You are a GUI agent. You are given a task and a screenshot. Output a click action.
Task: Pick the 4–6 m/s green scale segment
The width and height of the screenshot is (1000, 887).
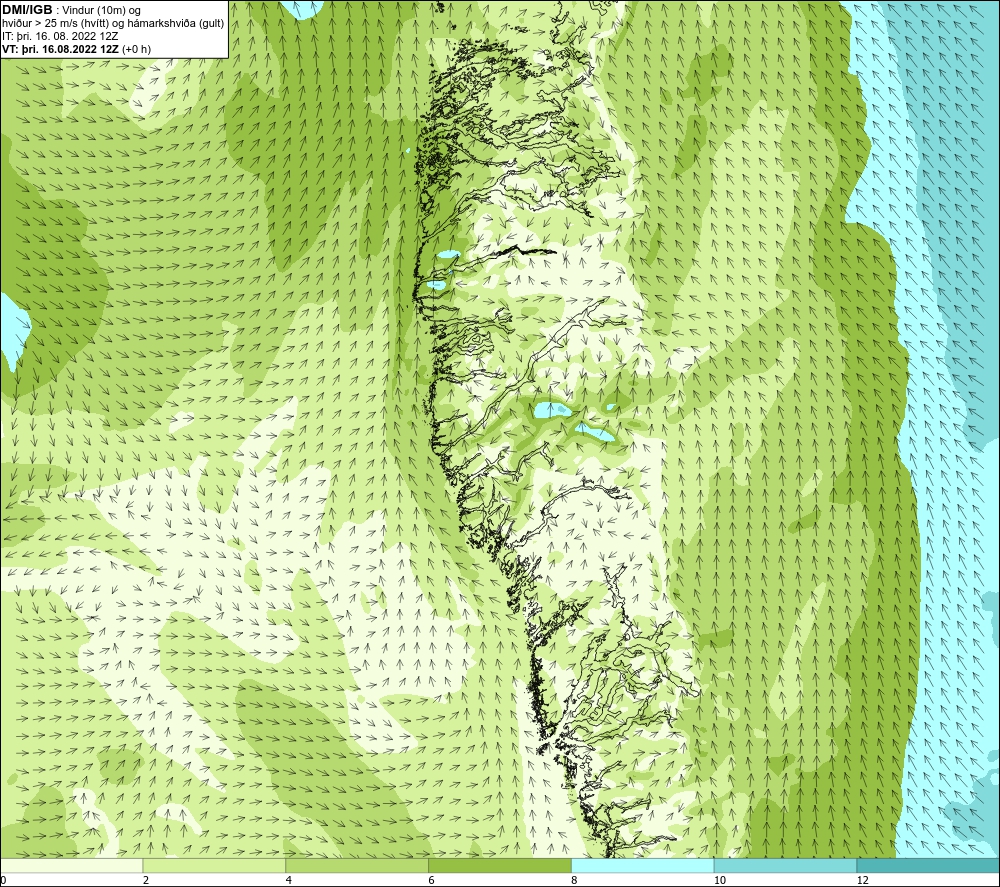click(x=357, y=865)
